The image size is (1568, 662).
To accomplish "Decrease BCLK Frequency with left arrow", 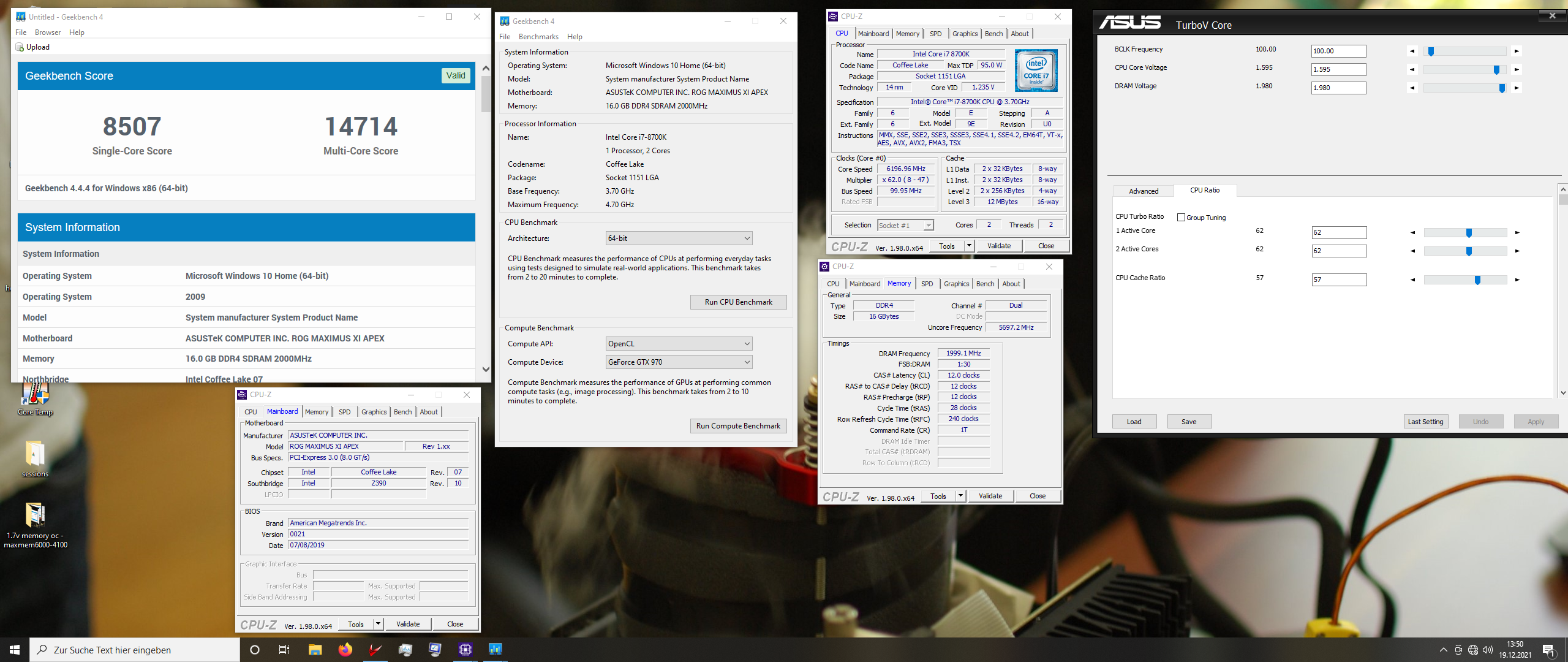I will (x=1412, y=51).
